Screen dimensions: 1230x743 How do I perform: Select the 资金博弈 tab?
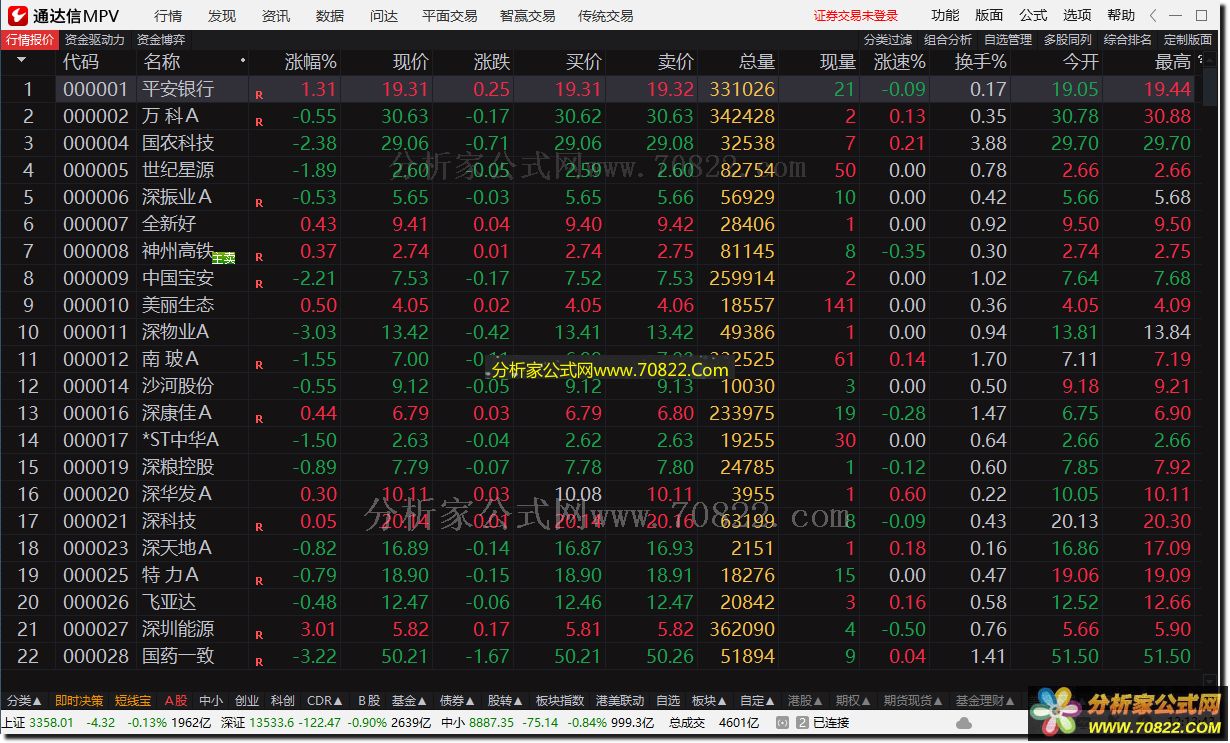click(161, 40)
